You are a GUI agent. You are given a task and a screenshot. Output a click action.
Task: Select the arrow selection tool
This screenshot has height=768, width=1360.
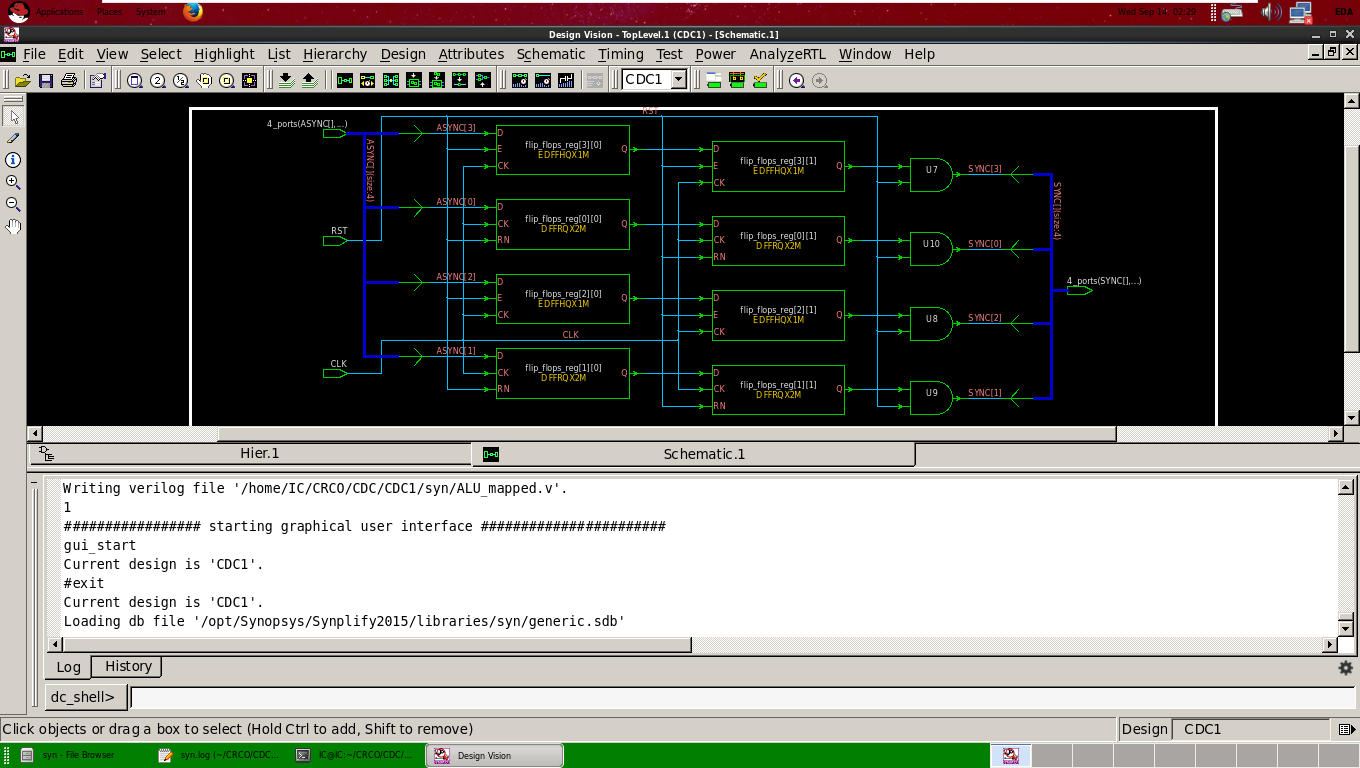coord(13,117)
